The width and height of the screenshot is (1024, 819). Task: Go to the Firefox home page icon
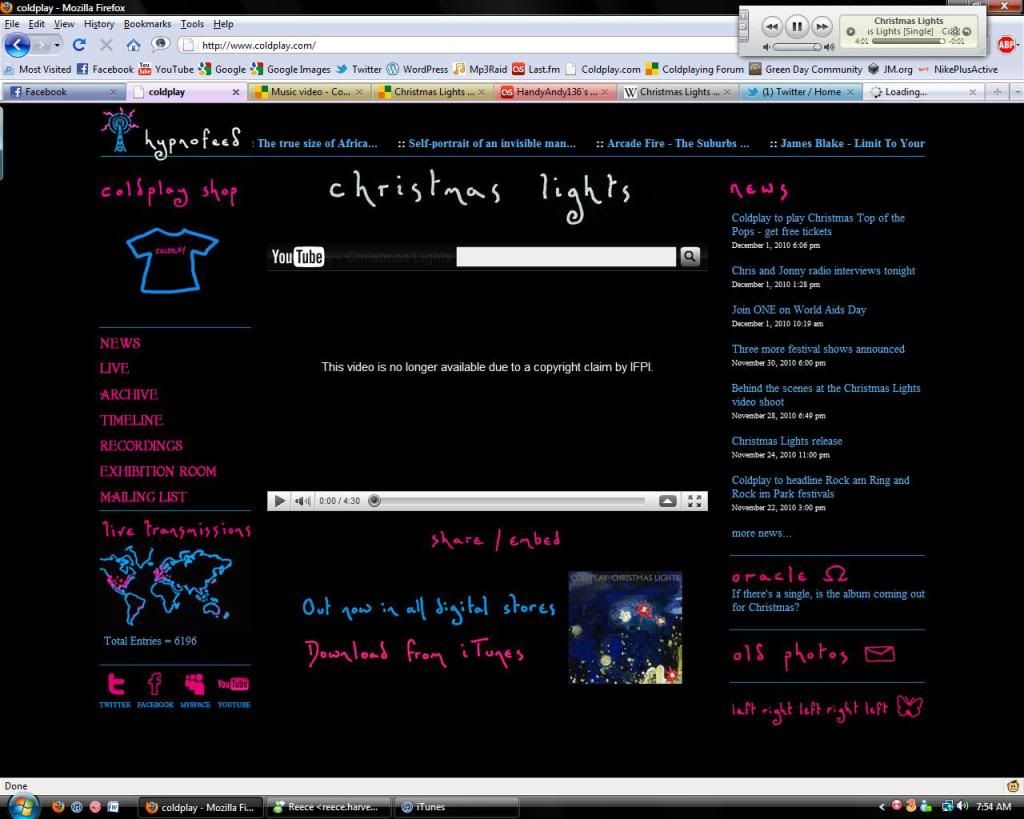tap(133, 45)
